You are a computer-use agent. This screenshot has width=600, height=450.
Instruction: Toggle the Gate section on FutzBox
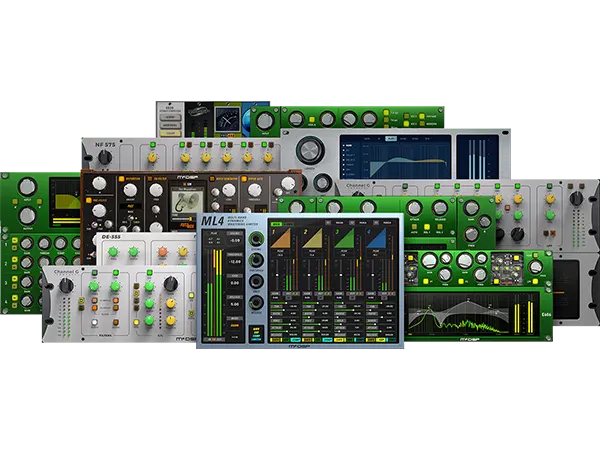coord(244,178)
